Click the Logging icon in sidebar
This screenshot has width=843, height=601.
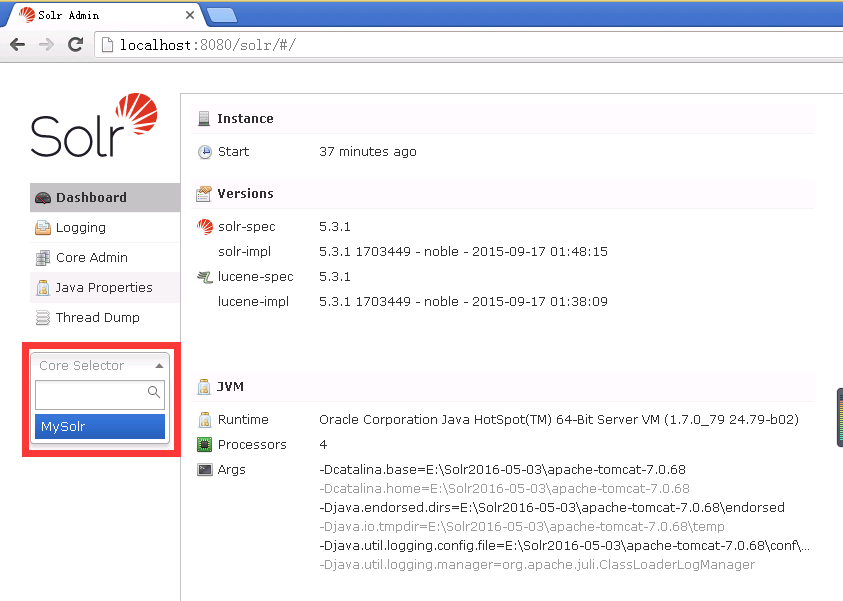(43, 228)
